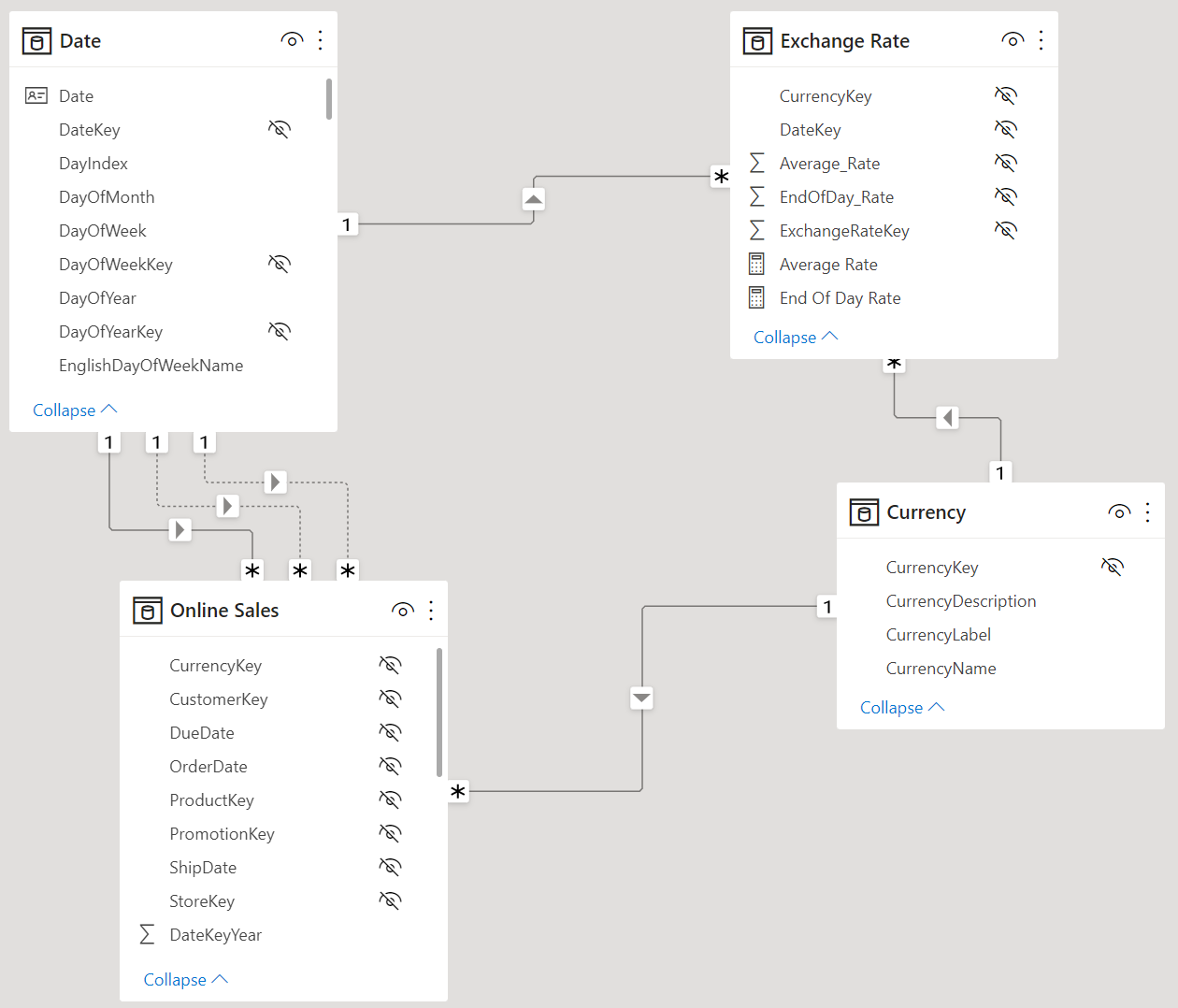Select the CurrencyDescription field
The height and width of the screenshot is (1008, 1178).
pos(961,600)
